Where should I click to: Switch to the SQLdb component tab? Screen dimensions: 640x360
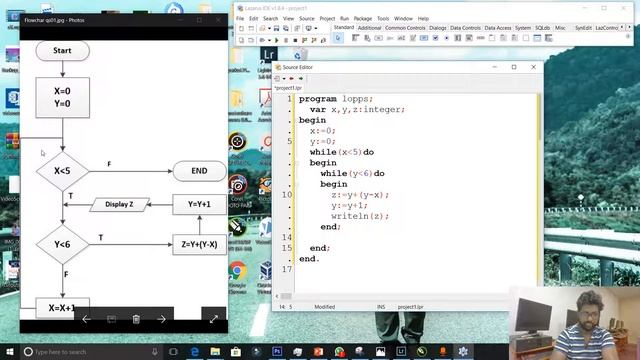[x=542, y=28]
